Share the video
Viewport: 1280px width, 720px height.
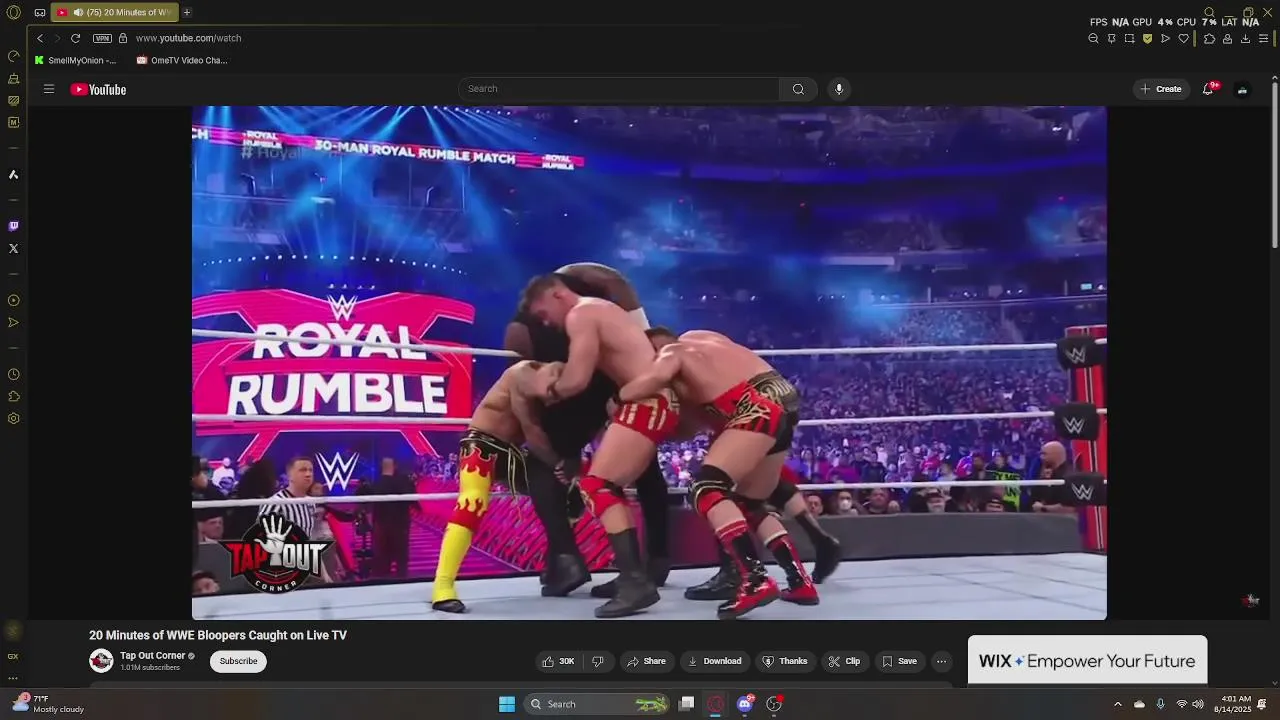[646, 661]
